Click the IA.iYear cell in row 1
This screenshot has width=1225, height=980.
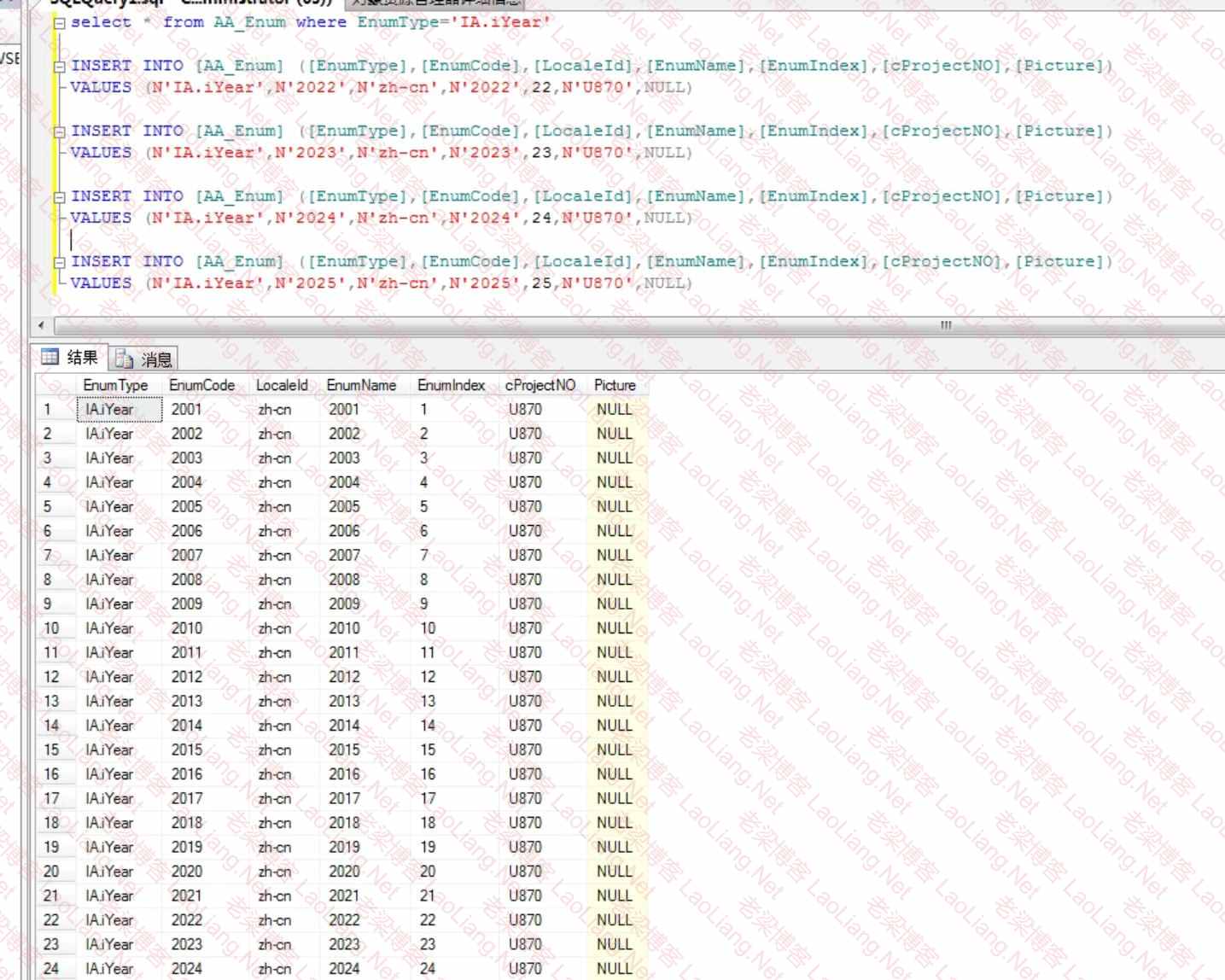coord(120,410)
